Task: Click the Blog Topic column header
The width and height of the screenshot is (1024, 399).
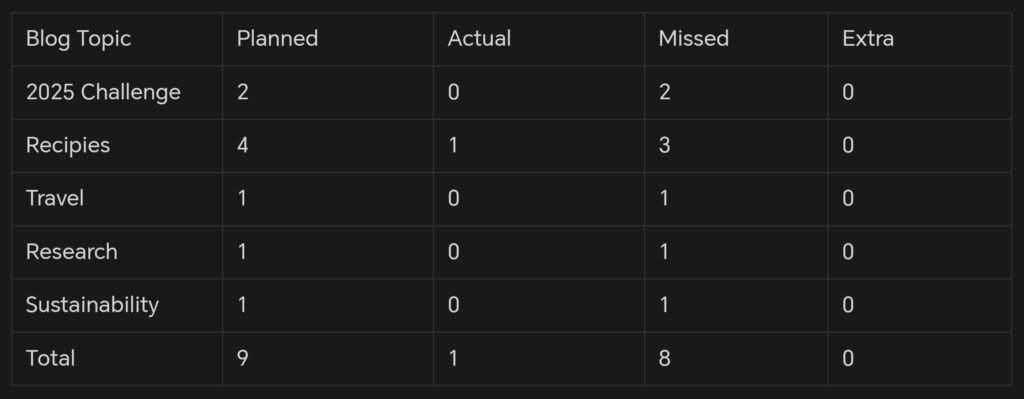Action: pos(78,39)
